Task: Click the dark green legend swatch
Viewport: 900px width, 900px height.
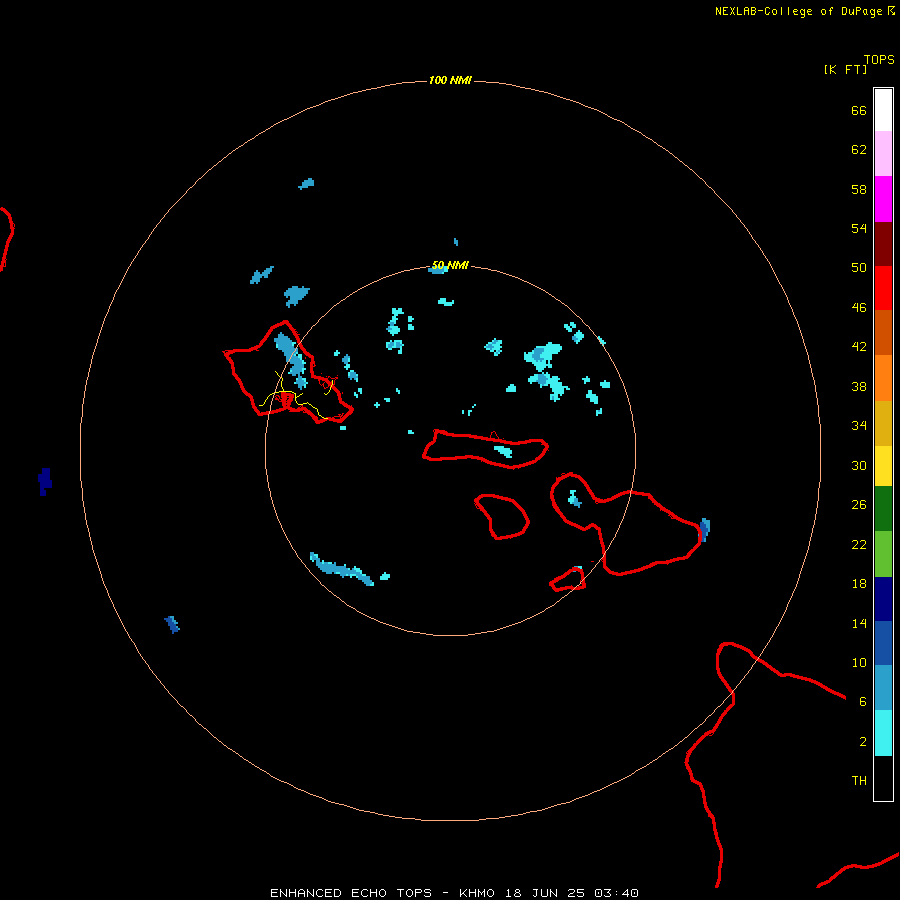Action: [883, 509]
